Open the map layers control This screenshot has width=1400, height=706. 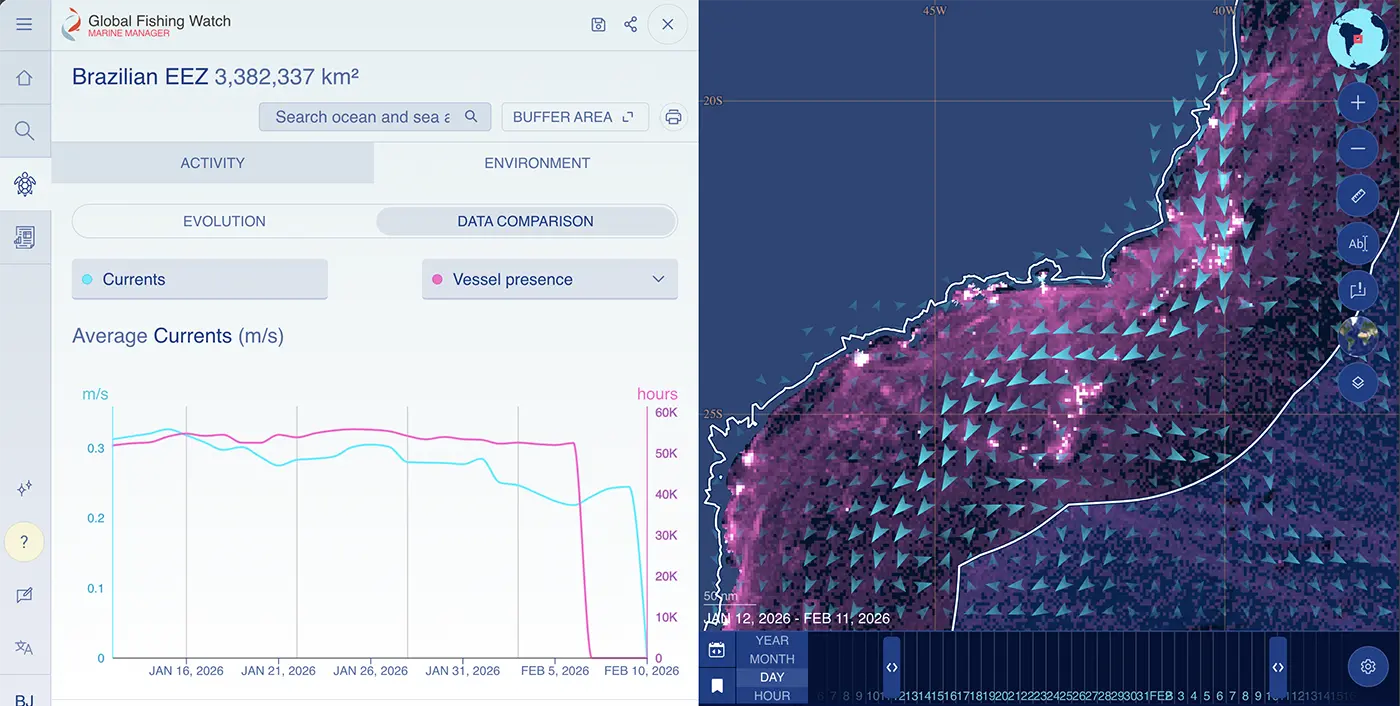[x=1357, y=382]
